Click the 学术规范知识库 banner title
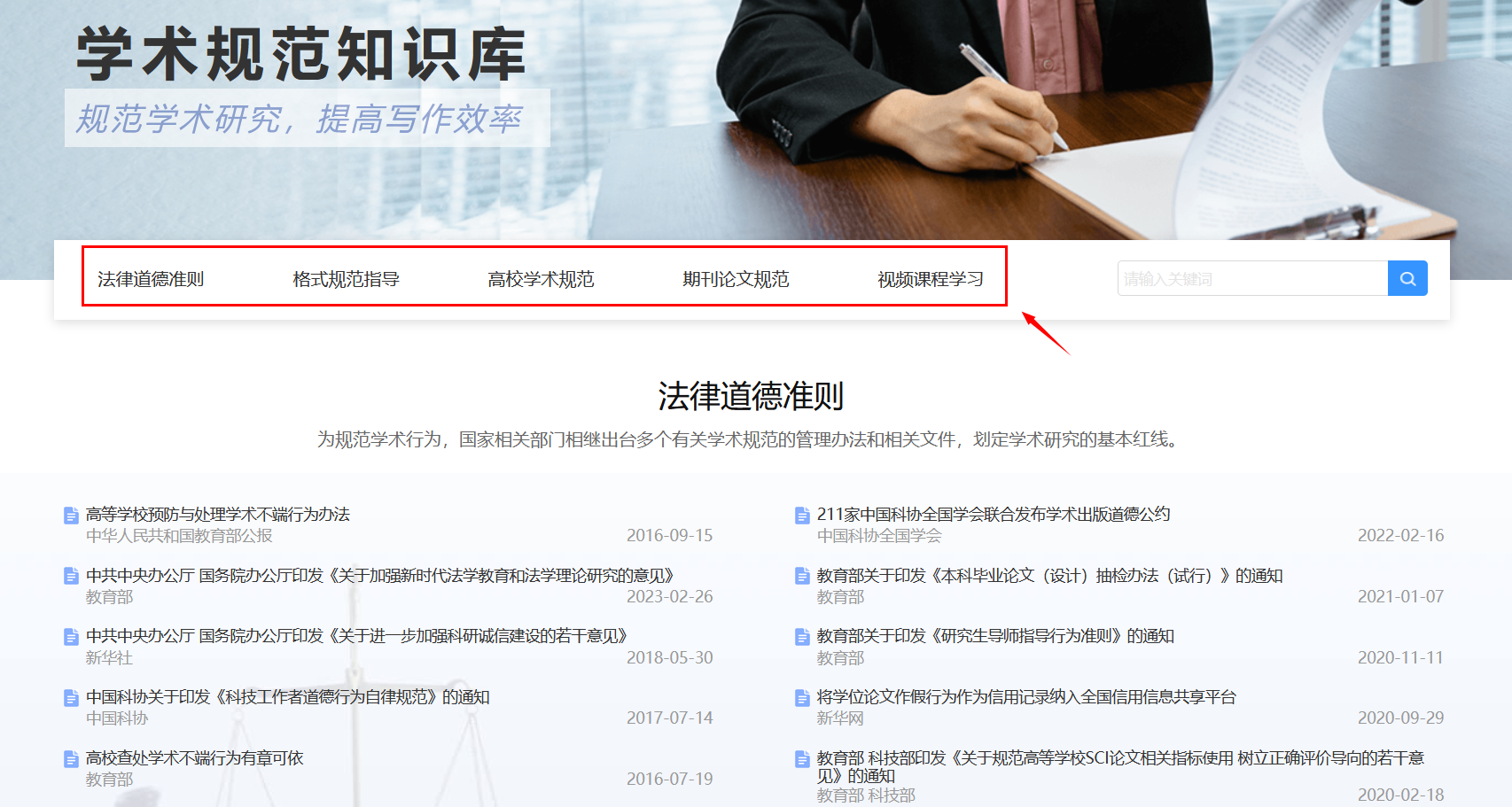This screenshot has width=1512, height=807. pyautogui.click(x=301, y=55)
